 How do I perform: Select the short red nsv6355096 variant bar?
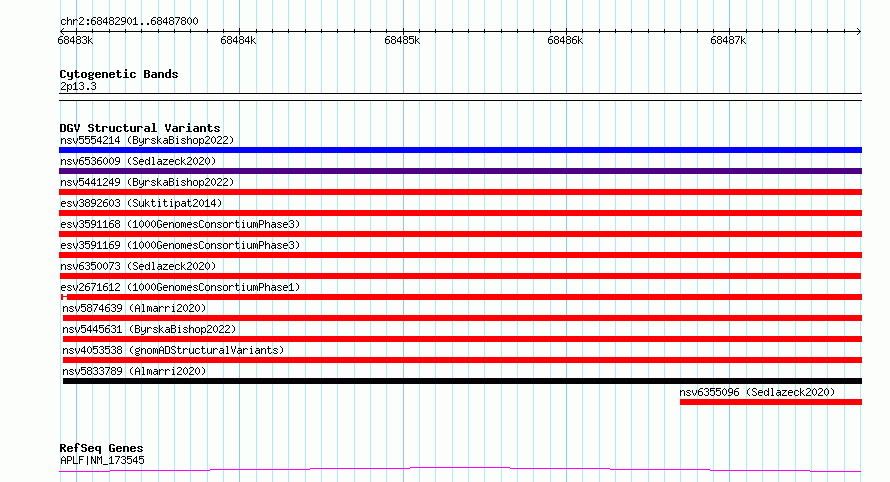pos(771,402)
